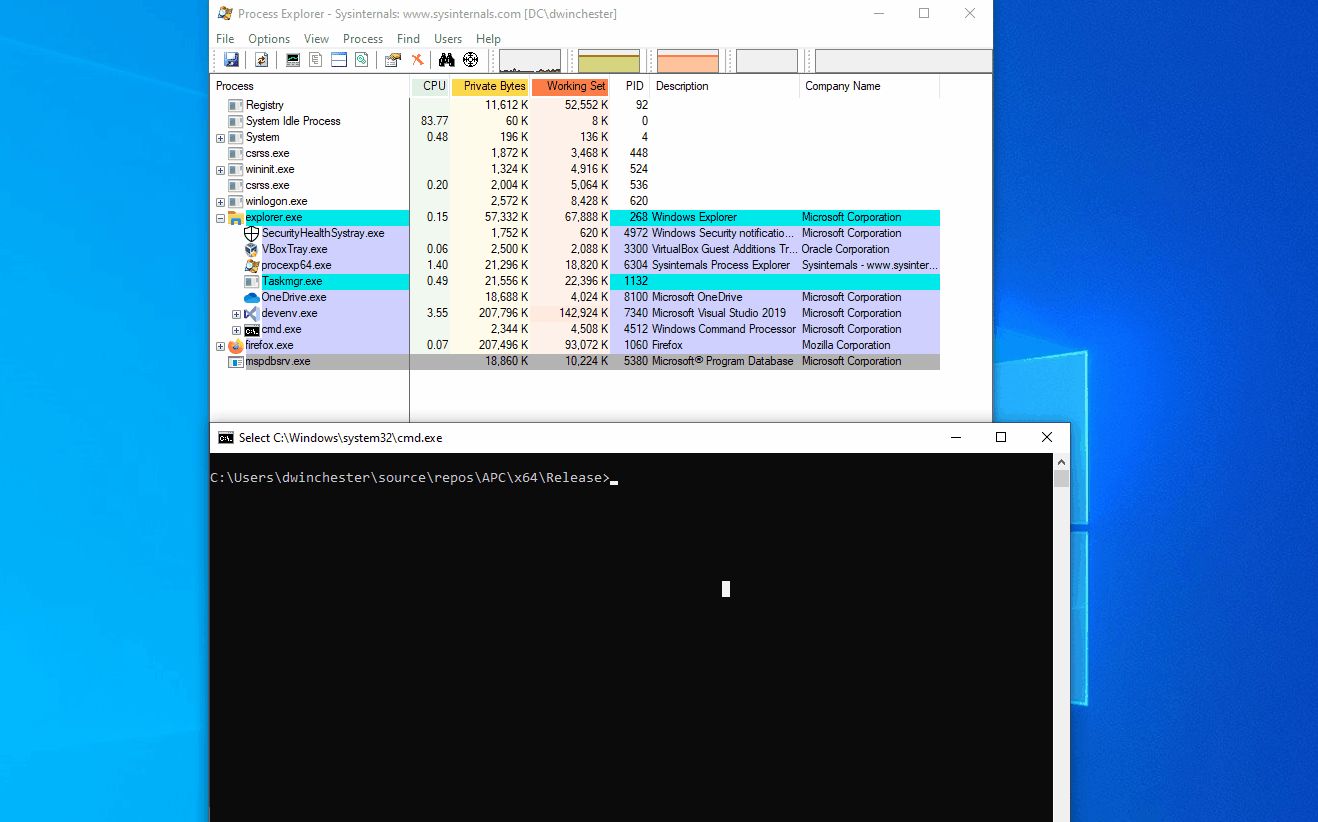Expand the wininit.exe tree node

(220, 170)
